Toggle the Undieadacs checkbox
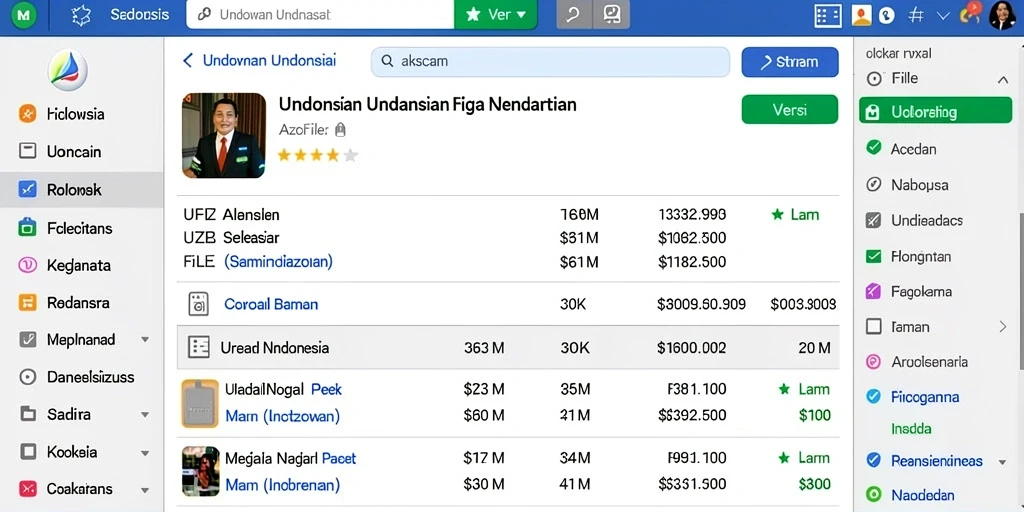The width and height of the screenshot is (1024, 512). (x=873, y=220)
